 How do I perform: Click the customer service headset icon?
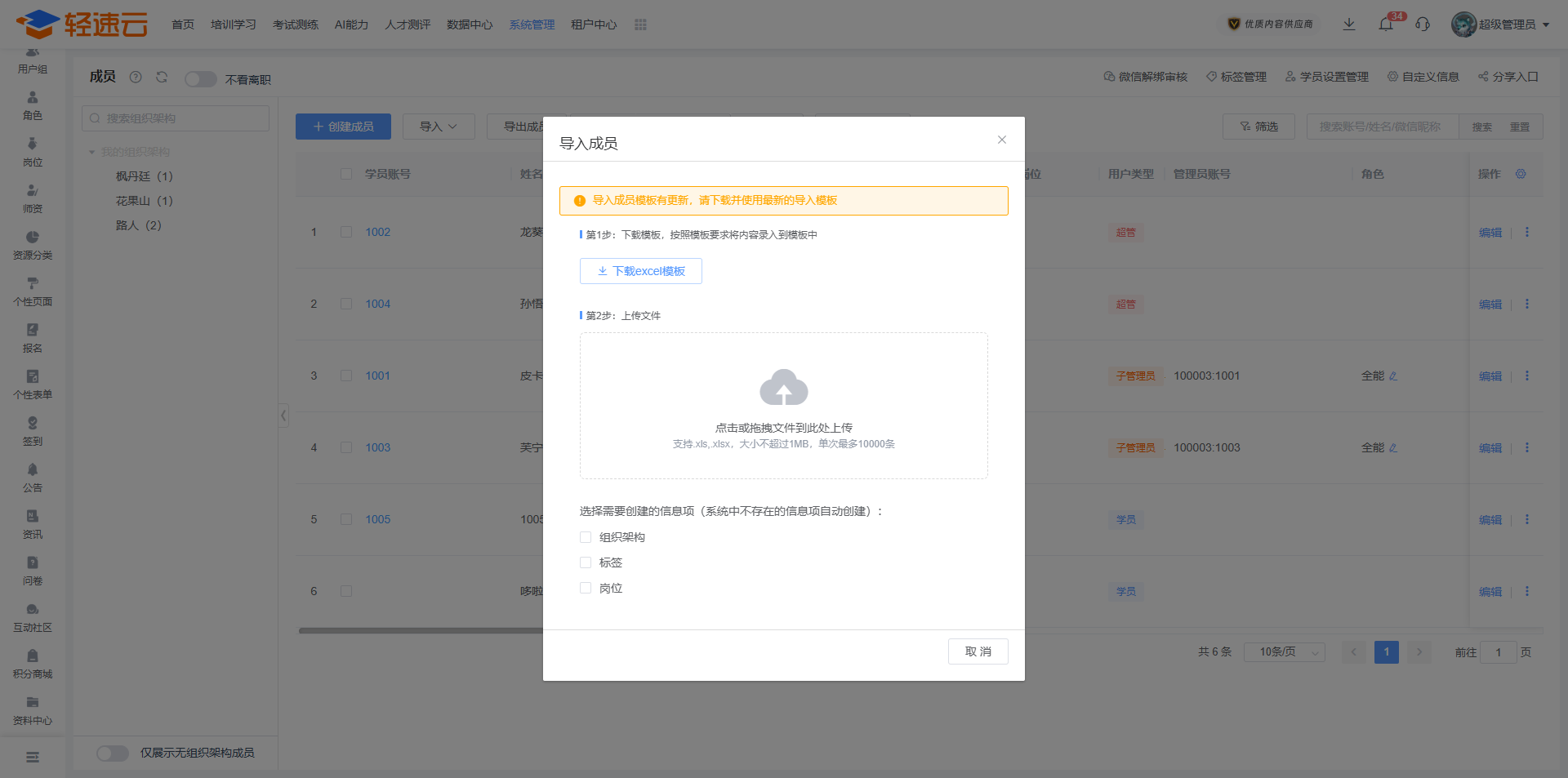[1423, 24]
